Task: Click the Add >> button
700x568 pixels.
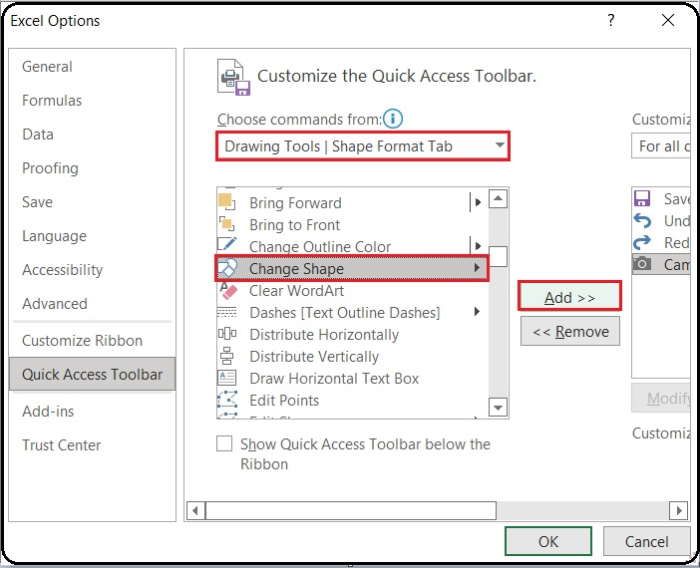Action: tap(570, 297)
